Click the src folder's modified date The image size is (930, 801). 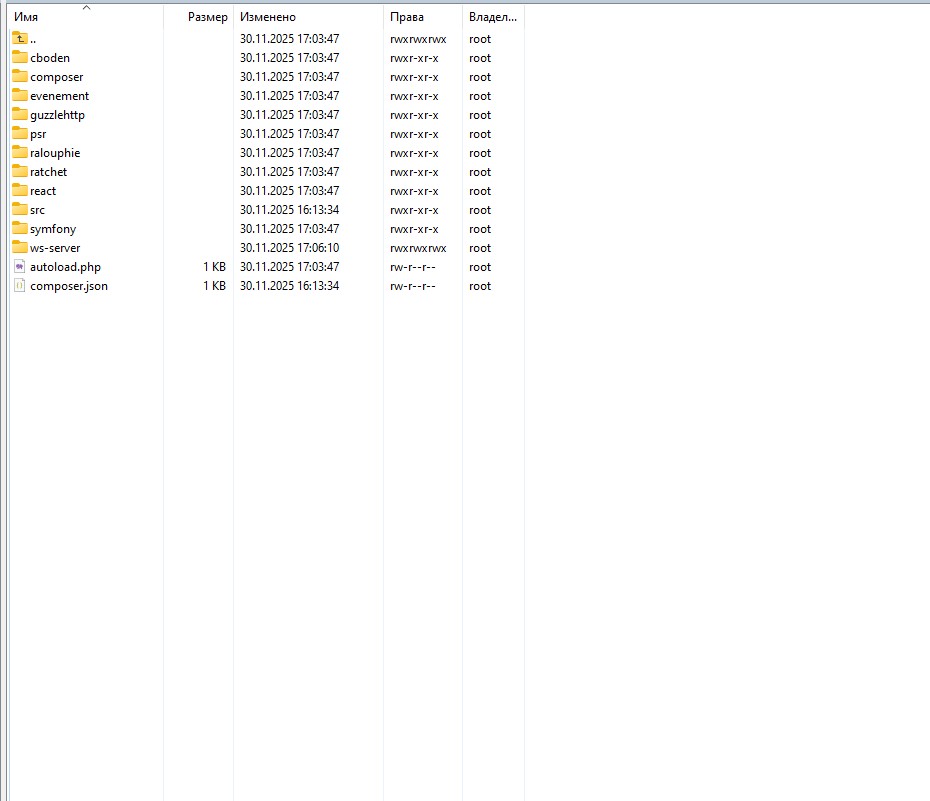(289, 210)
